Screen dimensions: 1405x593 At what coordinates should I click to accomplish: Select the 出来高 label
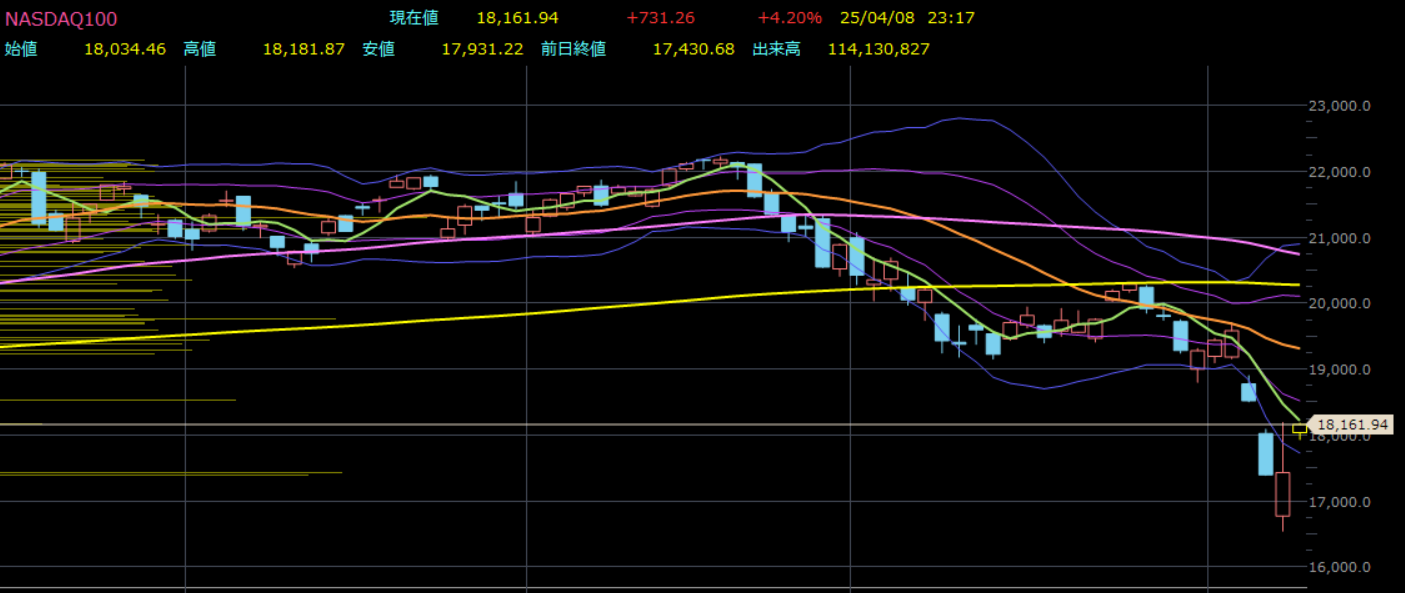tap(777, 49)
